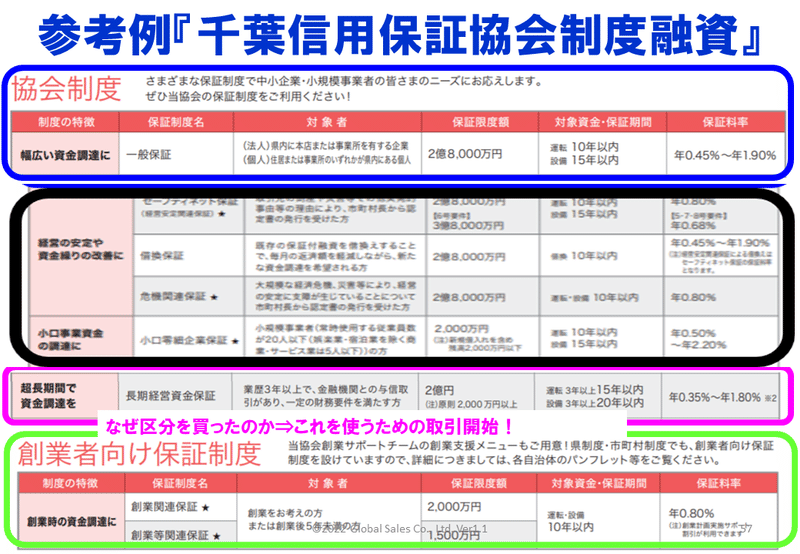Click the 小口事業資金の調達に cell
800x554 pixels.
coord(81,339)
